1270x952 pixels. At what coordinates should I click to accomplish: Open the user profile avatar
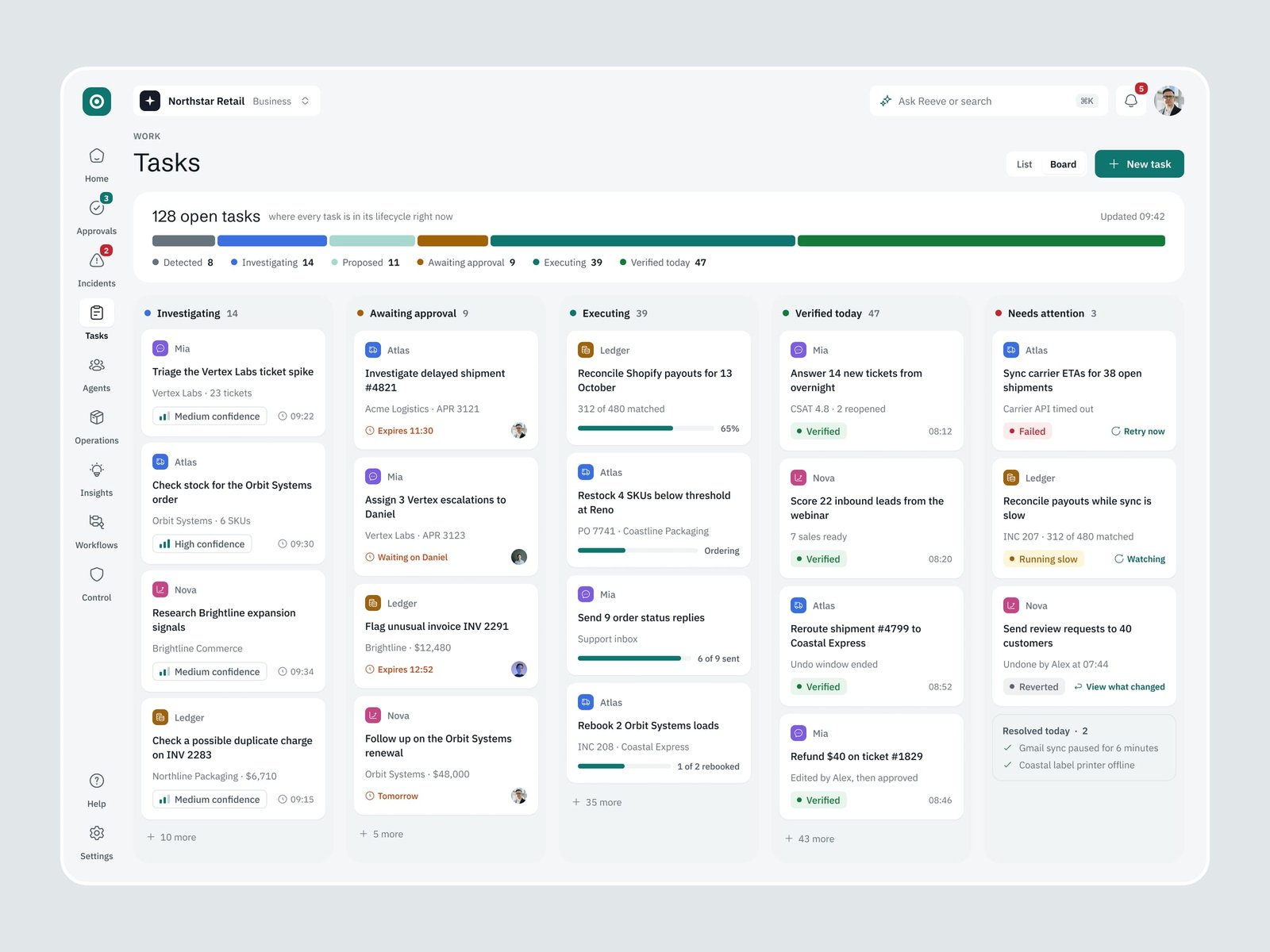pos(1169,101)
